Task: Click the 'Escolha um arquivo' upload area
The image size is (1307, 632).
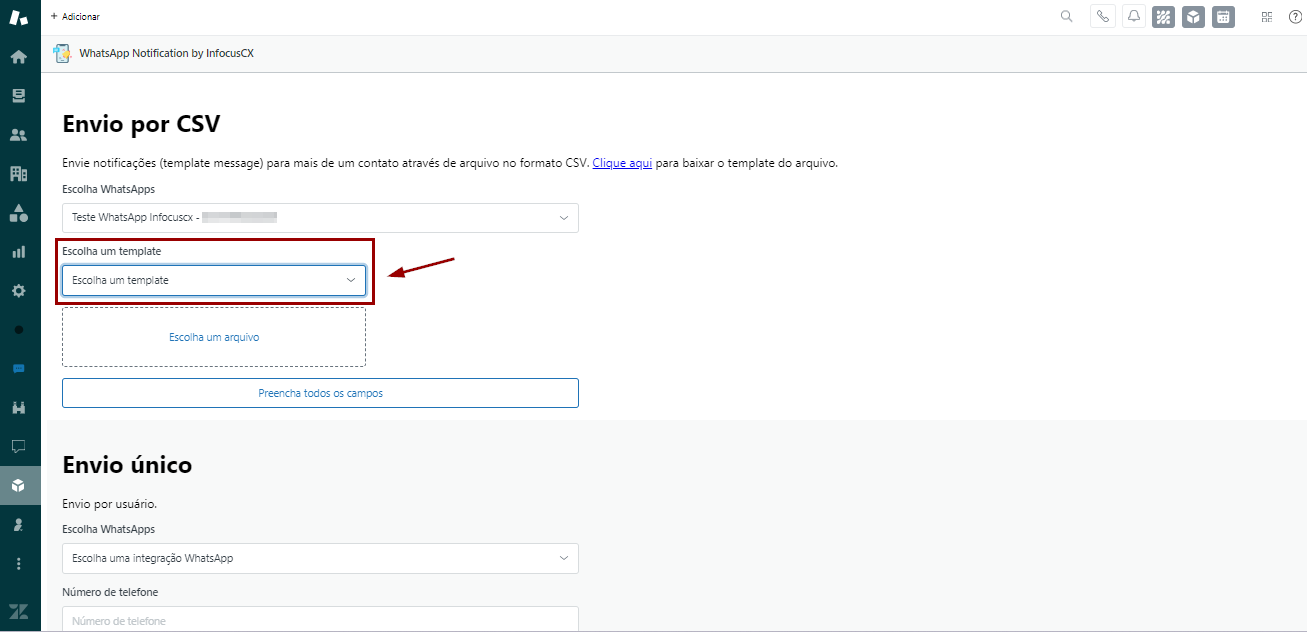Action: point(214,338)
